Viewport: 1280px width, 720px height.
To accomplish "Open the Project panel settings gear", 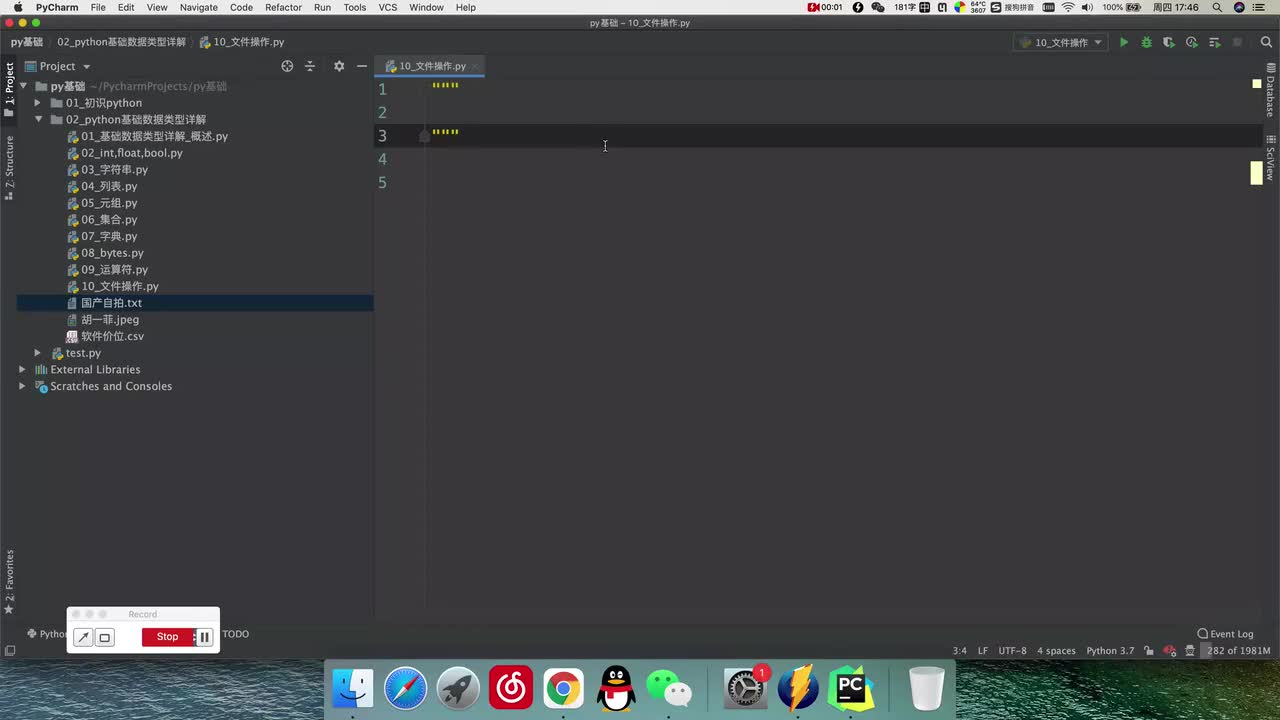I will click(x=339, y=66).
